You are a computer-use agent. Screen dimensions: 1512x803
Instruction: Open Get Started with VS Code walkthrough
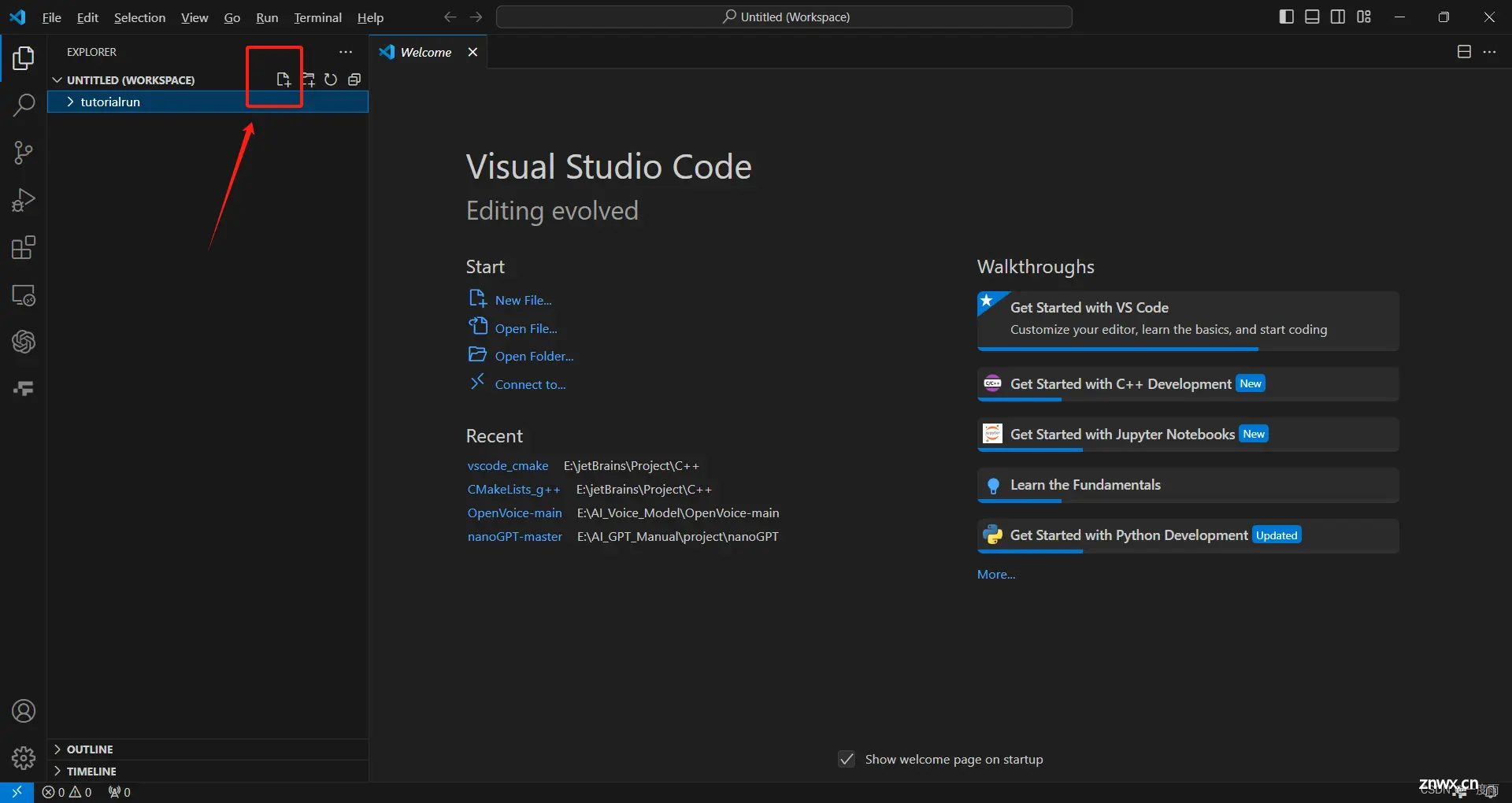pos(1188,320)
